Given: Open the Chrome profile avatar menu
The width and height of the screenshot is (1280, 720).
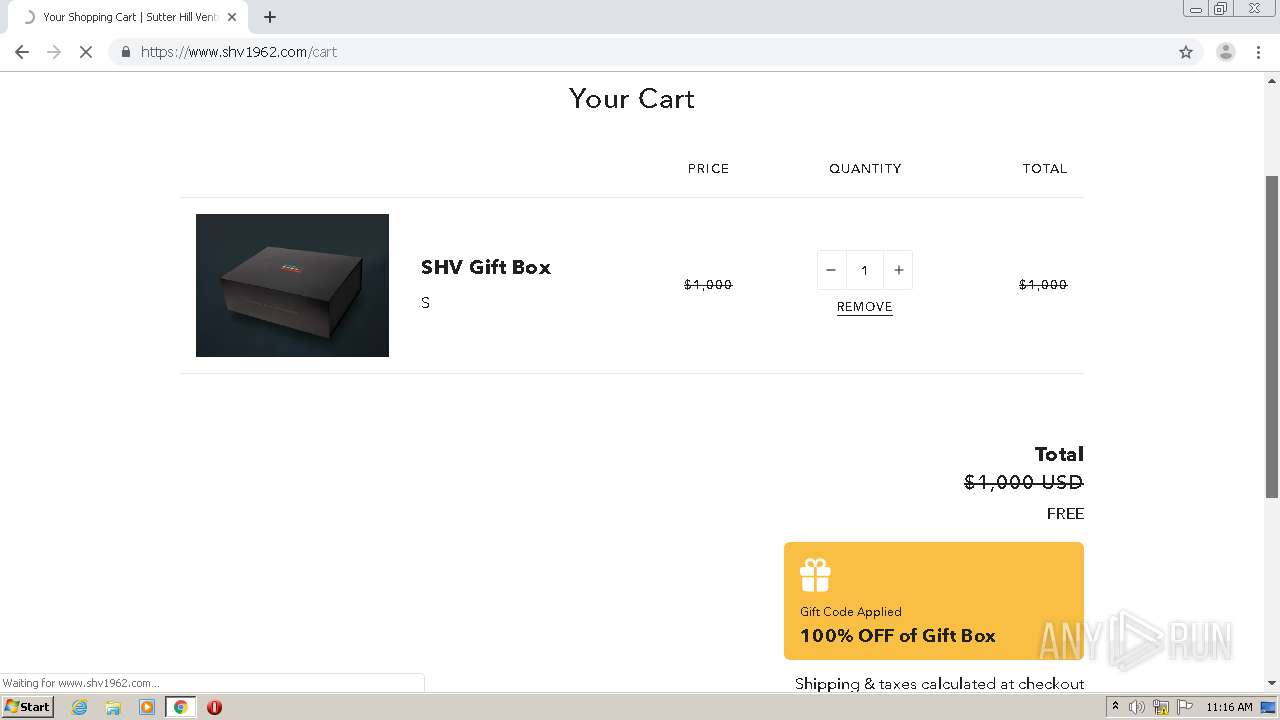Looking at the screenshot, I should tap(1225, 52).
